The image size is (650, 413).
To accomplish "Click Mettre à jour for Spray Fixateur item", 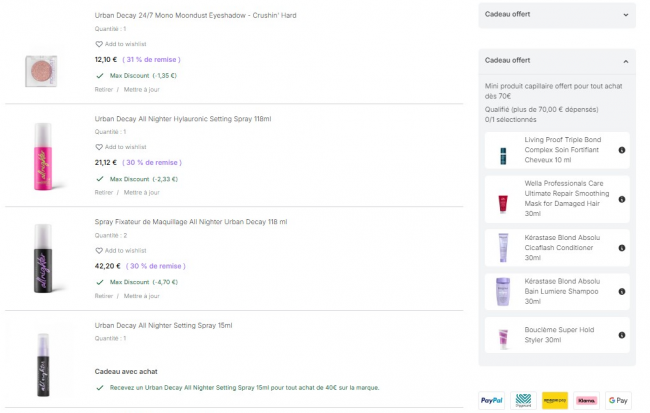I will click(x=141, y=296).
